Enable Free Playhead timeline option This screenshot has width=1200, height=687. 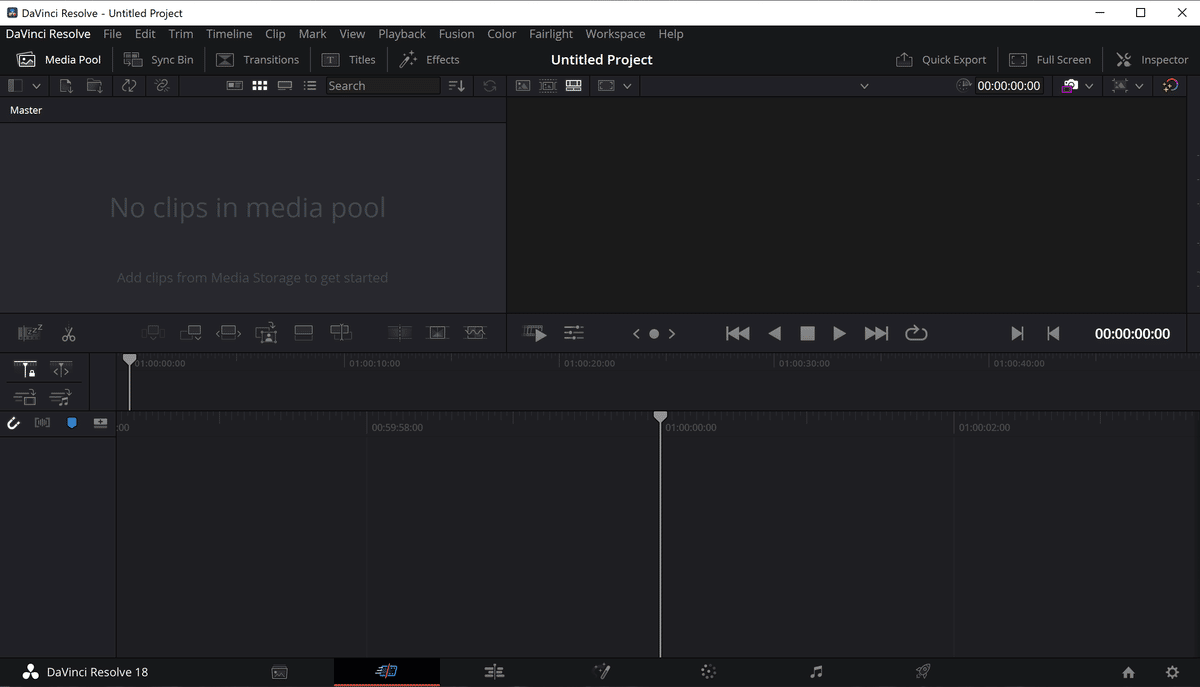[x=61, y=370]
